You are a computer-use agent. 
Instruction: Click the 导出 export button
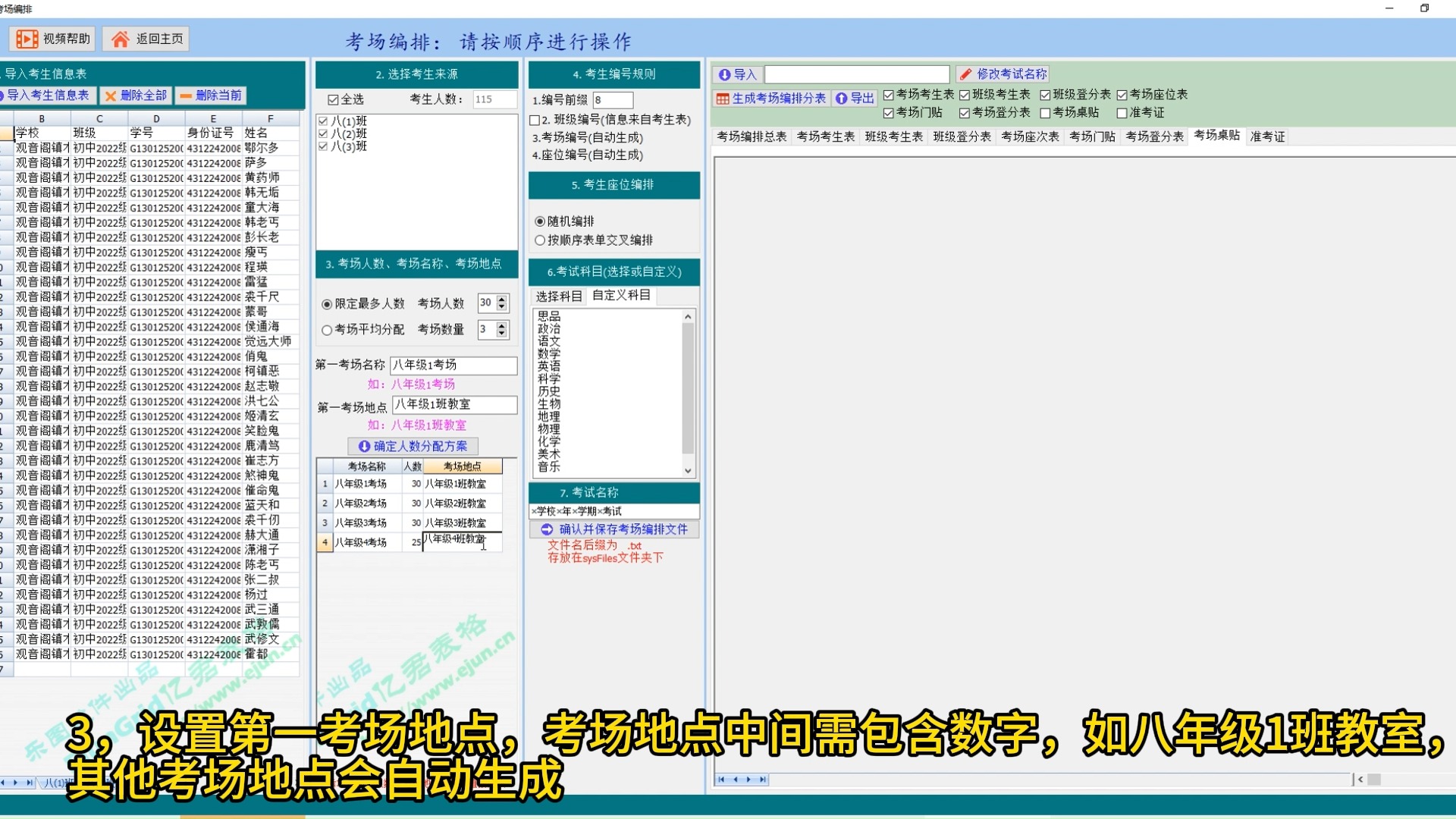(855, 99)
